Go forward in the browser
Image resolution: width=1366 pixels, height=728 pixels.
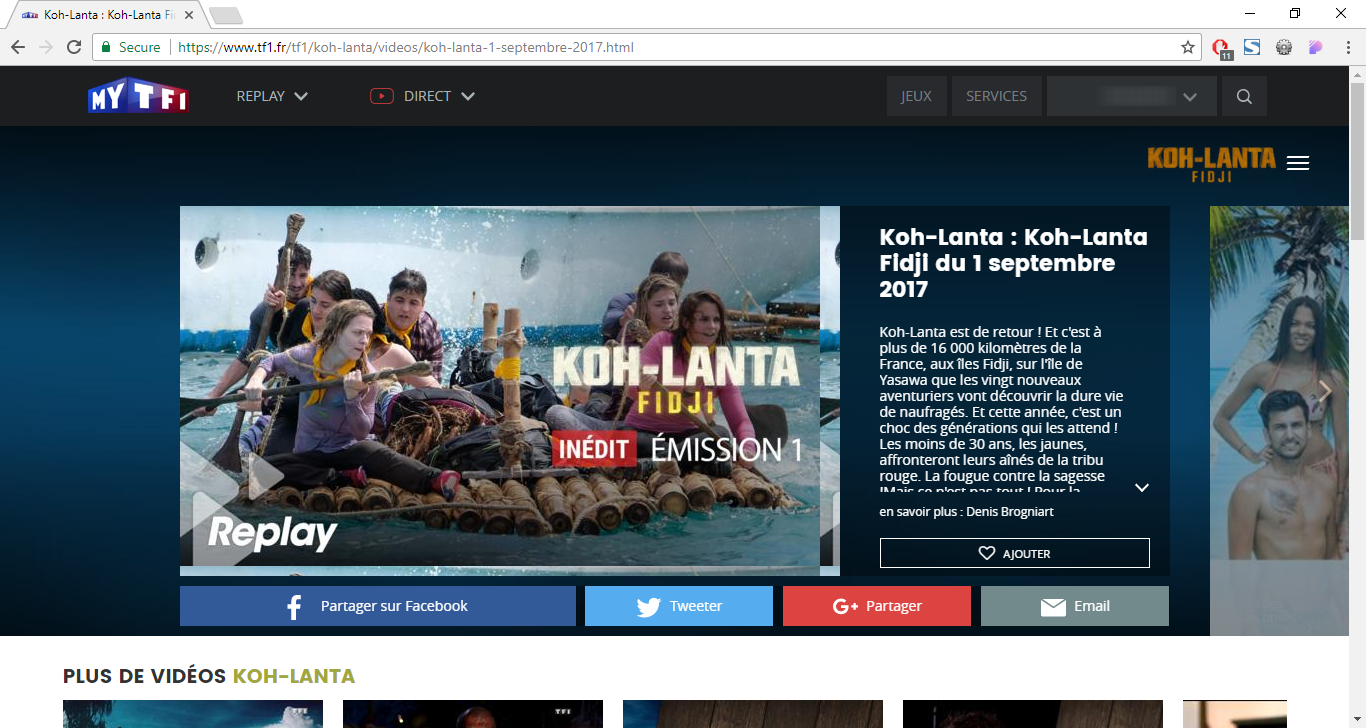click(x=46, y=47)
